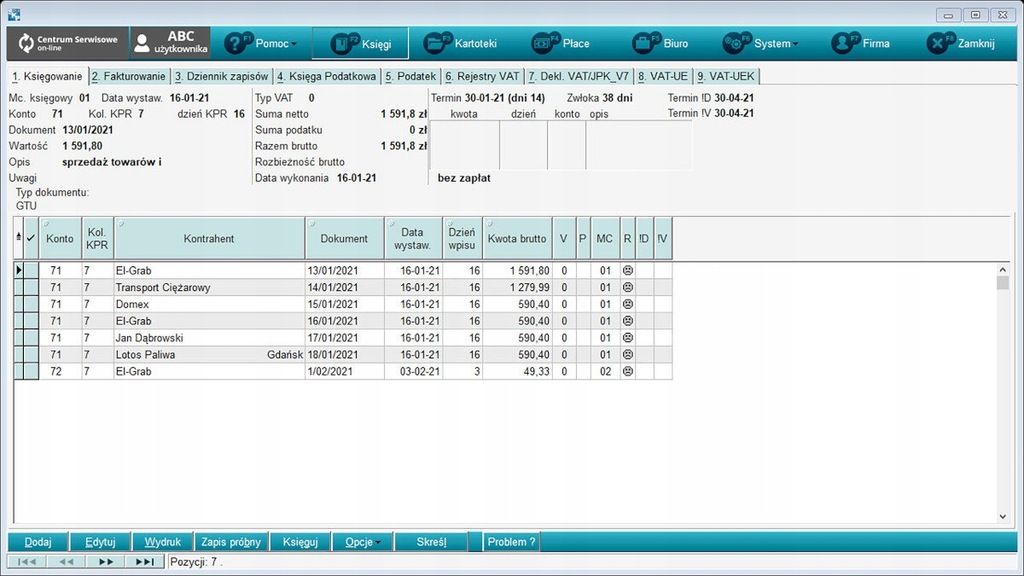Screen dimensions: 1024x576
Task: Click the Skreśl button
Action: 432,542
